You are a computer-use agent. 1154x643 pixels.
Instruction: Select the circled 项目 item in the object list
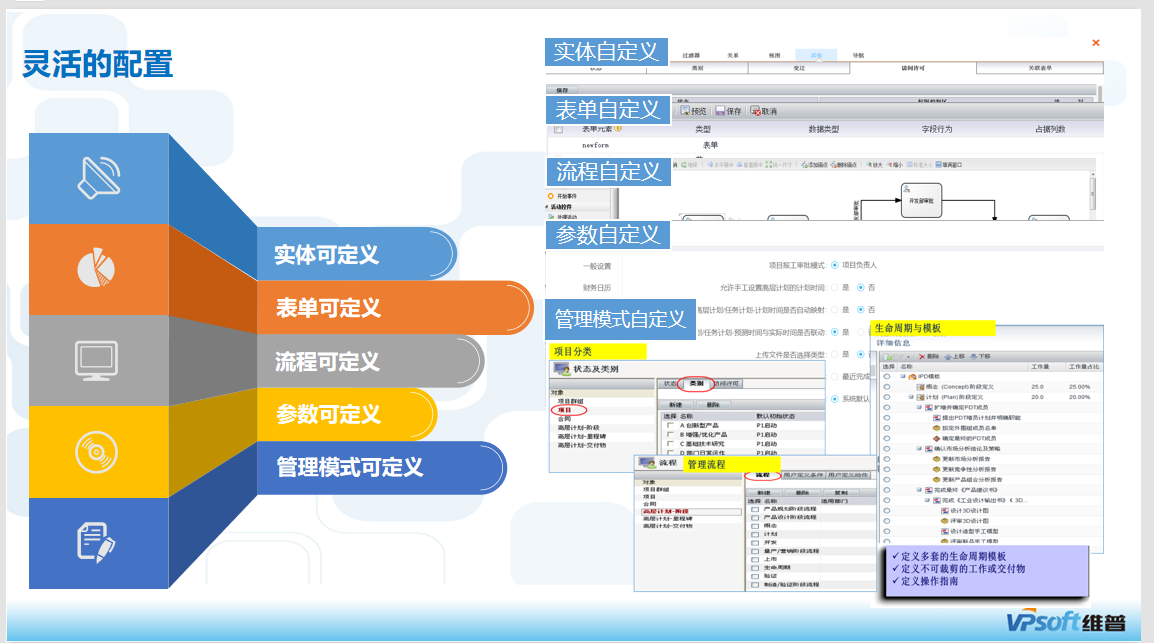(564, 410)
